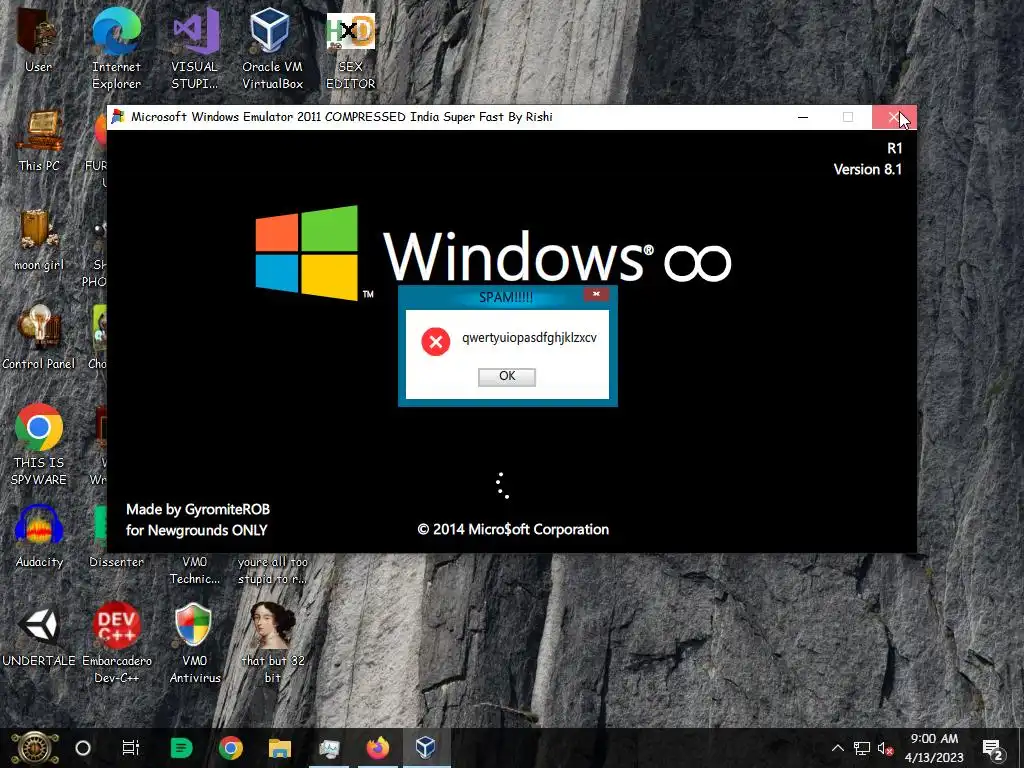
Task: Open the notification center icon
Action: 993,749
